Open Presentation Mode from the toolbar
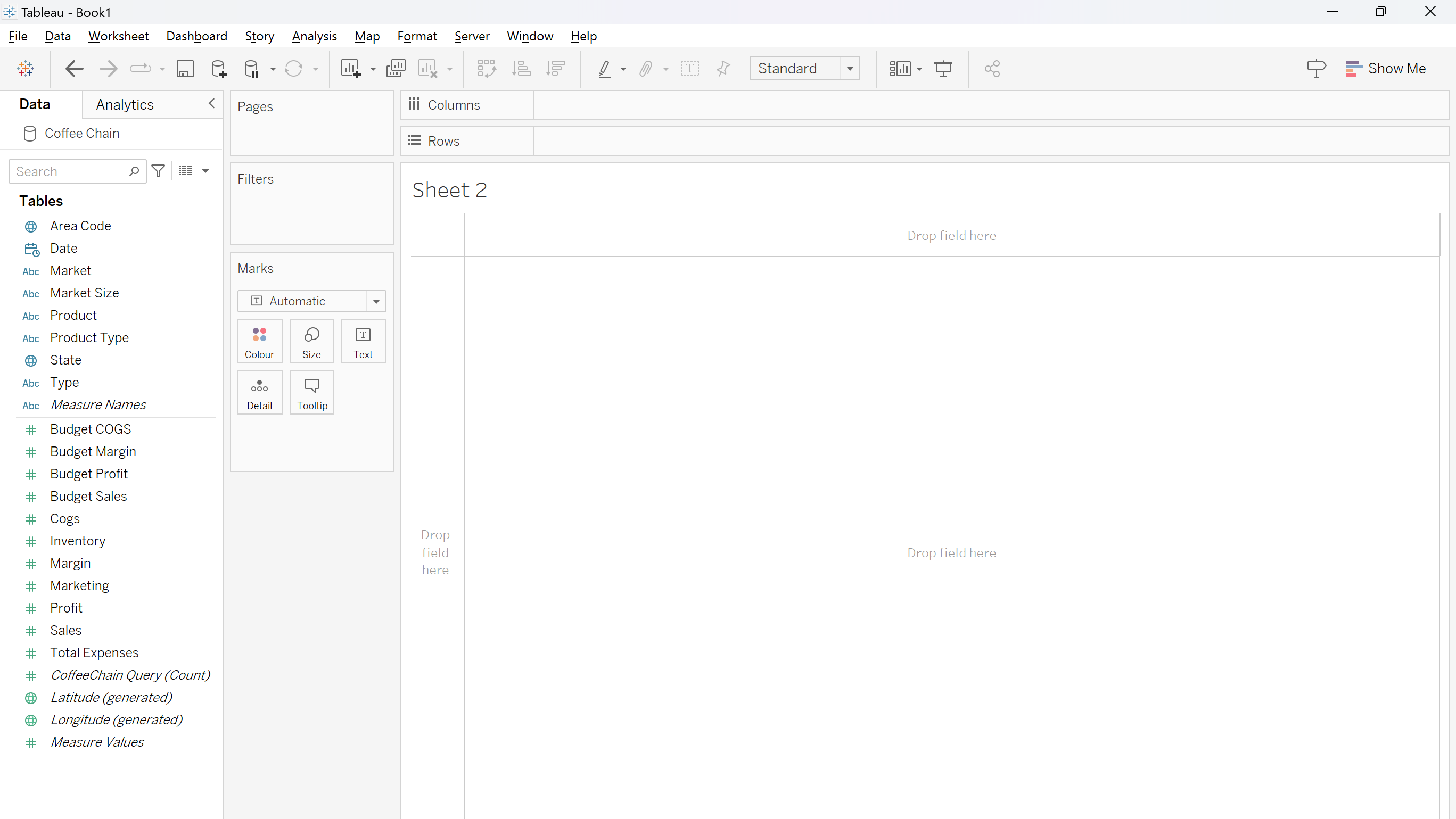This screenshot has height=819, width=1456. (943, 68)
